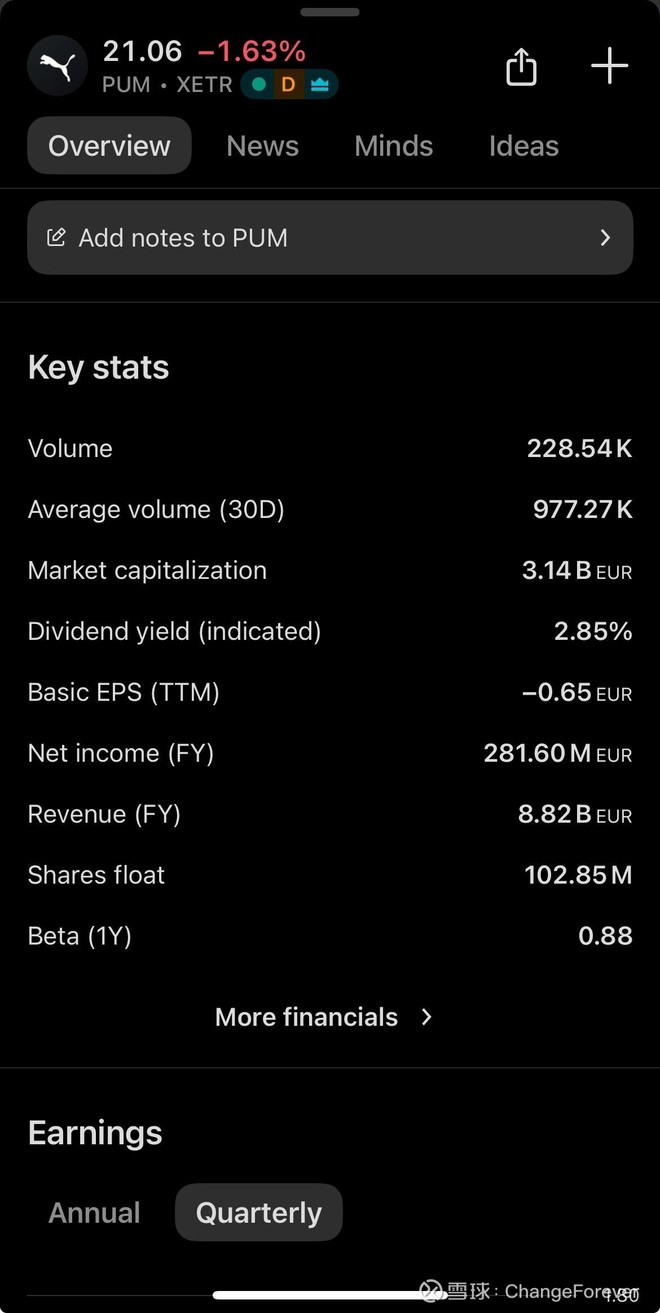Switch earnings to Annual view
This screenshot has width=660, height=1313.
coord(94,1213)
